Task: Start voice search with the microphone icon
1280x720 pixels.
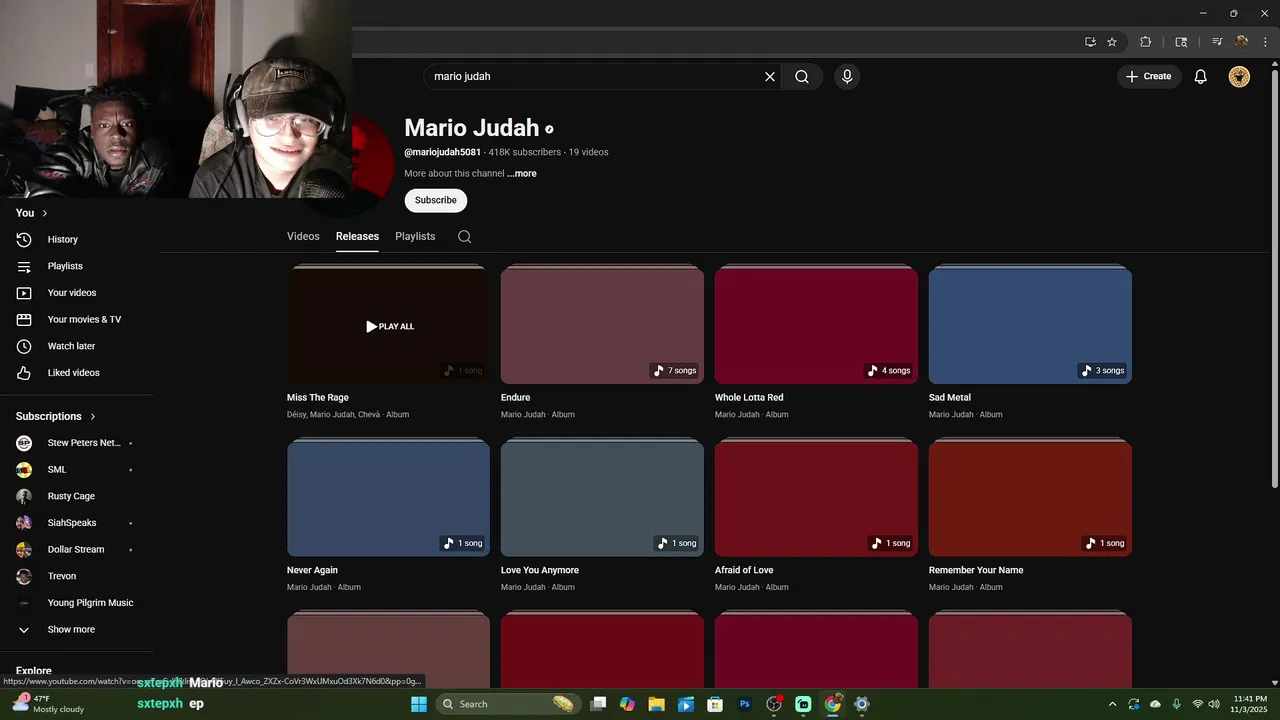Action: (847, 76)
